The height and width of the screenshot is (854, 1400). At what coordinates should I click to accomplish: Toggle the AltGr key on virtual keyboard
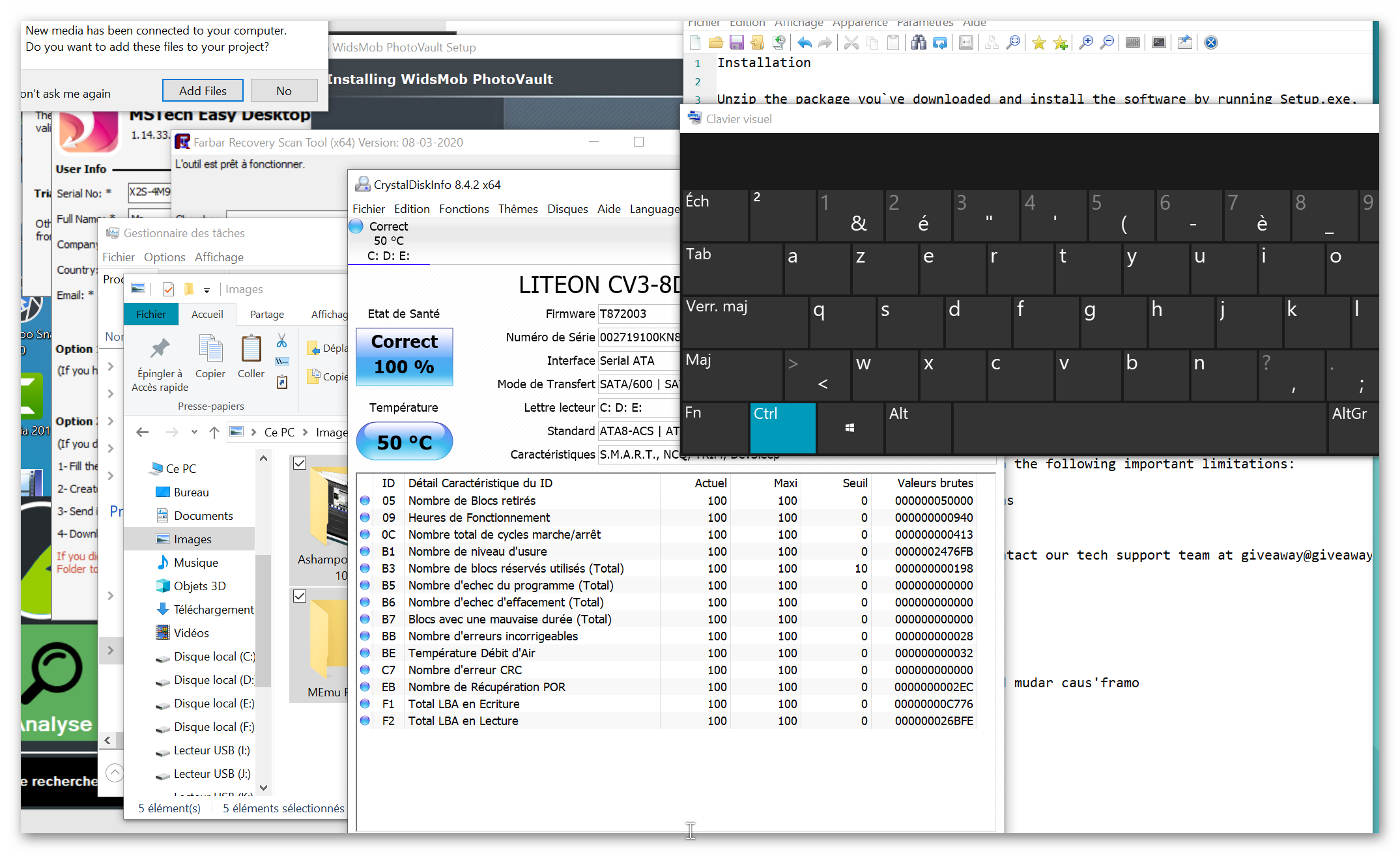pyautogui.click(x=1353, y=427)
